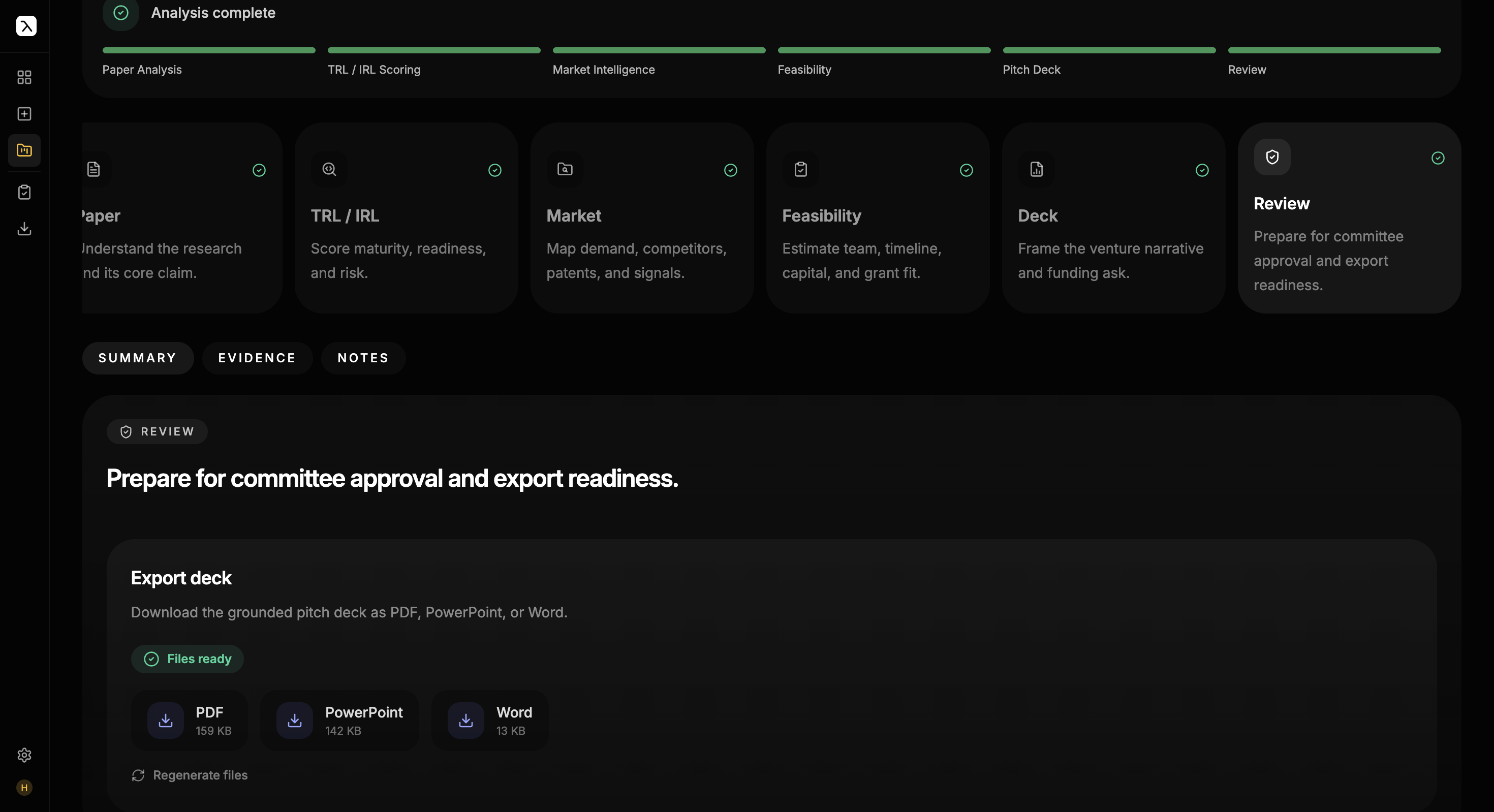Click the regenerate refresh icon
This screenshot has height=812, width=1494.
(138, 775)
